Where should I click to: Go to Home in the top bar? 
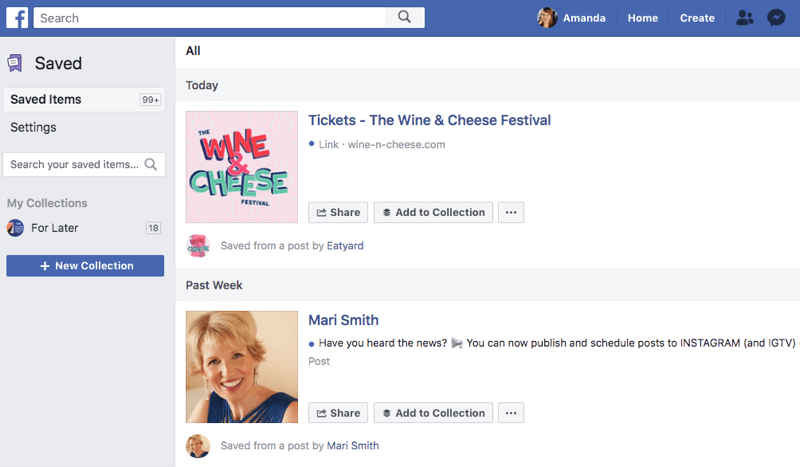click(x=642, y=18)
